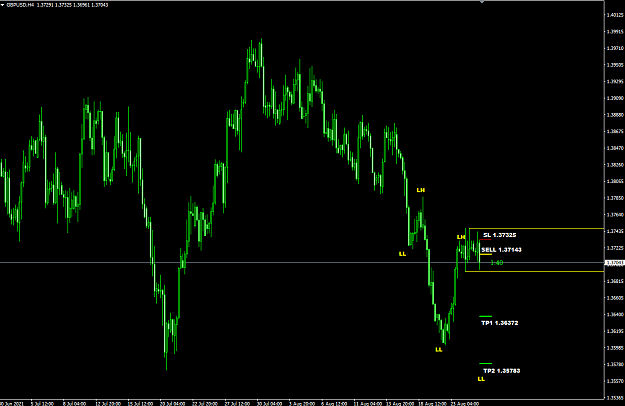Click the chart shift triangle on top edge

tap(482, 2)
